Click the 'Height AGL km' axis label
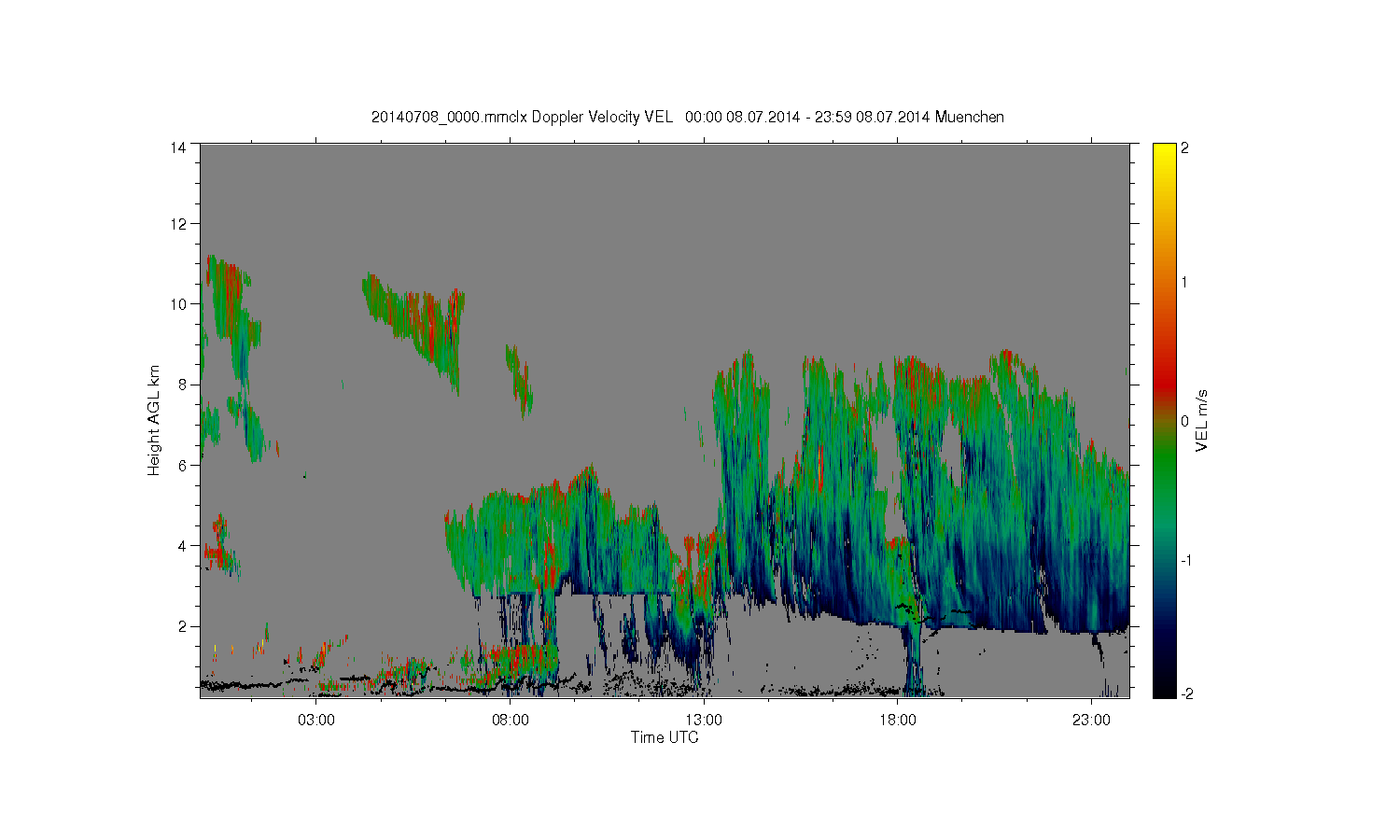This screenshot has width=1400, height=840. pyautogui.click(x=154, y=420)
